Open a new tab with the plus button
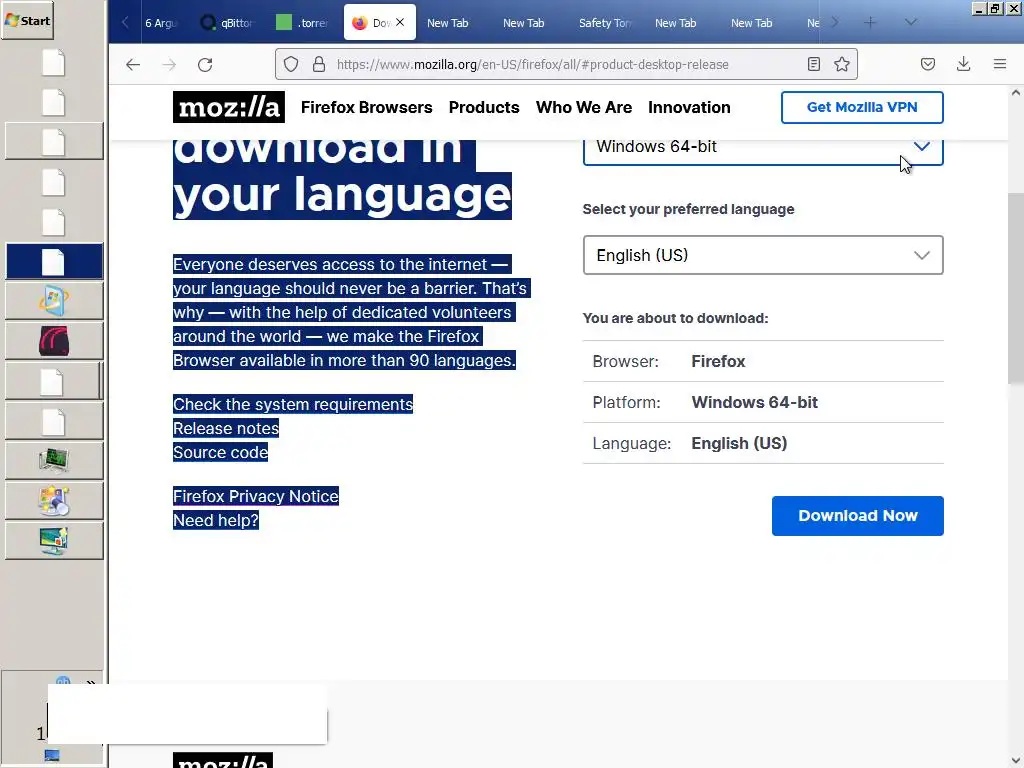Image resolution: width=1024 pixels, height=768 pixels. point(870,23)
